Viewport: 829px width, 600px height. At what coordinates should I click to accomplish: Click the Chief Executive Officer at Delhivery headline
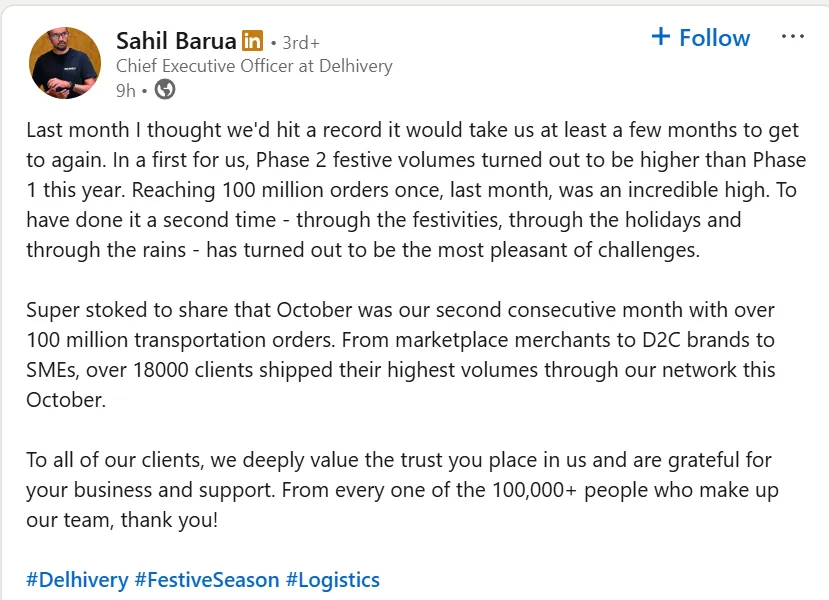pyautogui.click(x=254, y=66)
